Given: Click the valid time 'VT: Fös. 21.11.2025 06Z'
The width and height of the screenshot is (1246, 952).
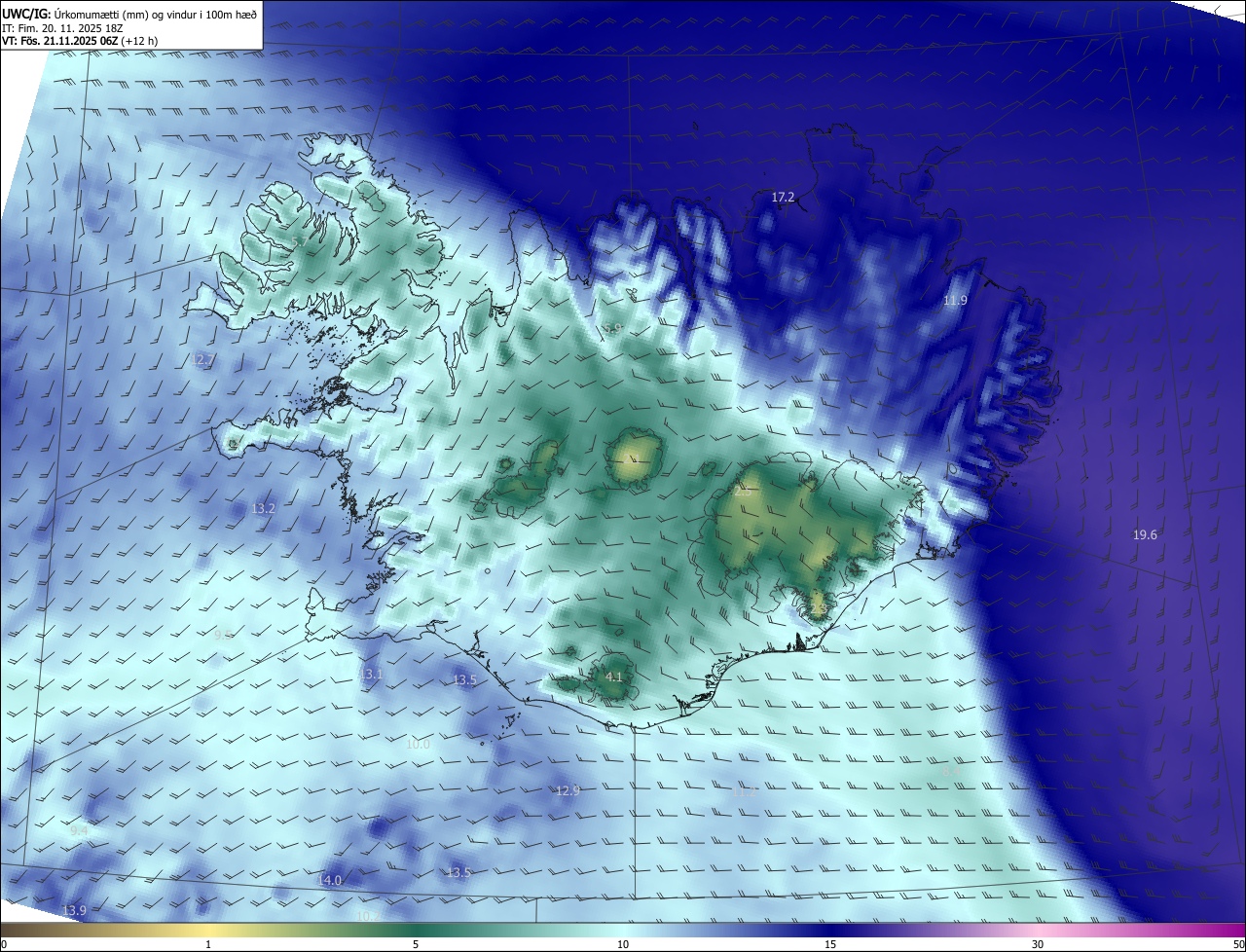Looking at the screenshot, I should click(59, 41).
